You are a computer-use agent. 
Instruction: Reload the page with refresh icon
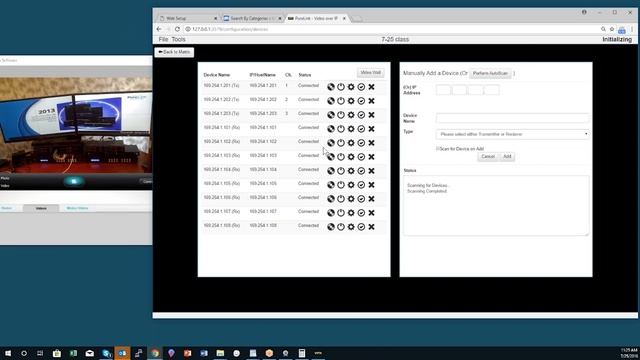(x=177, y=29)
